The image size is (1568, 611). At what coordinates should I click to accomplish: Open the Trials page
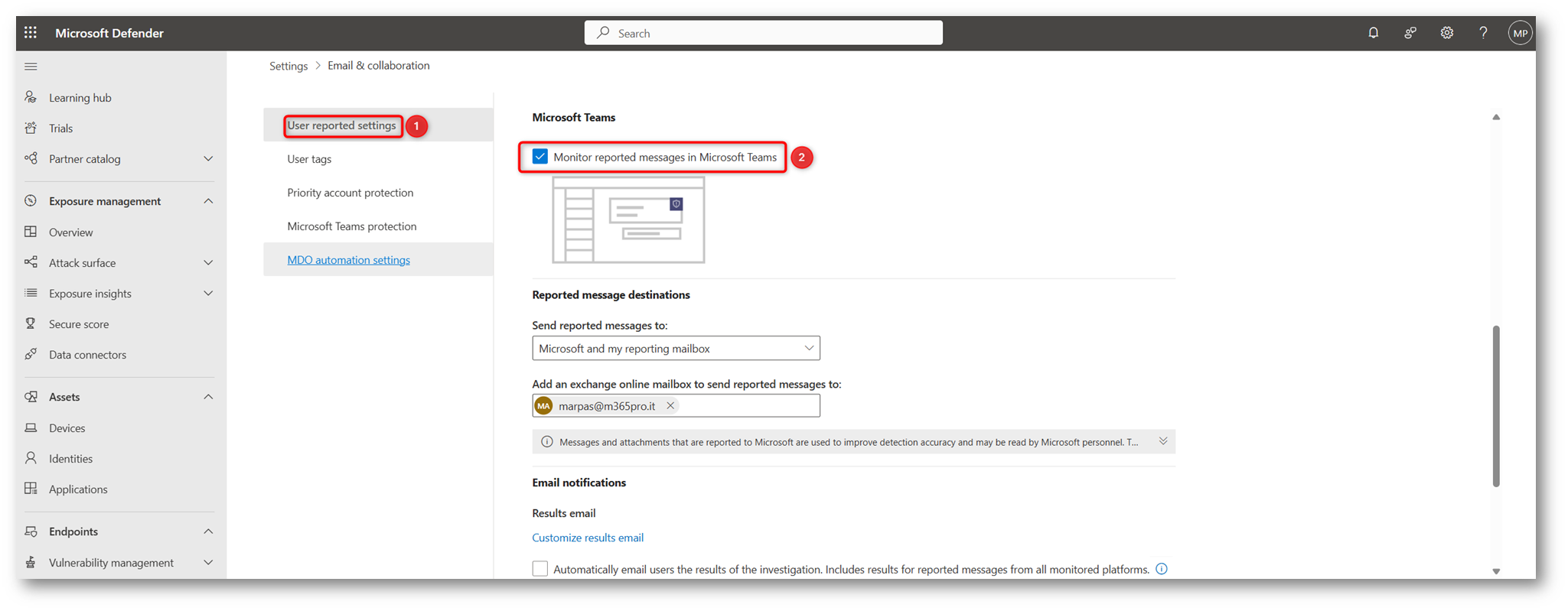[x=60, y=128]
